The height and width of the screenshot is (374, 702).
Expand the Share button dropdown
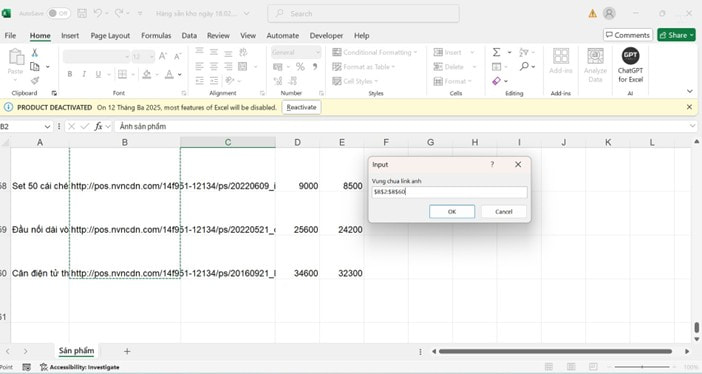point(692,35)
